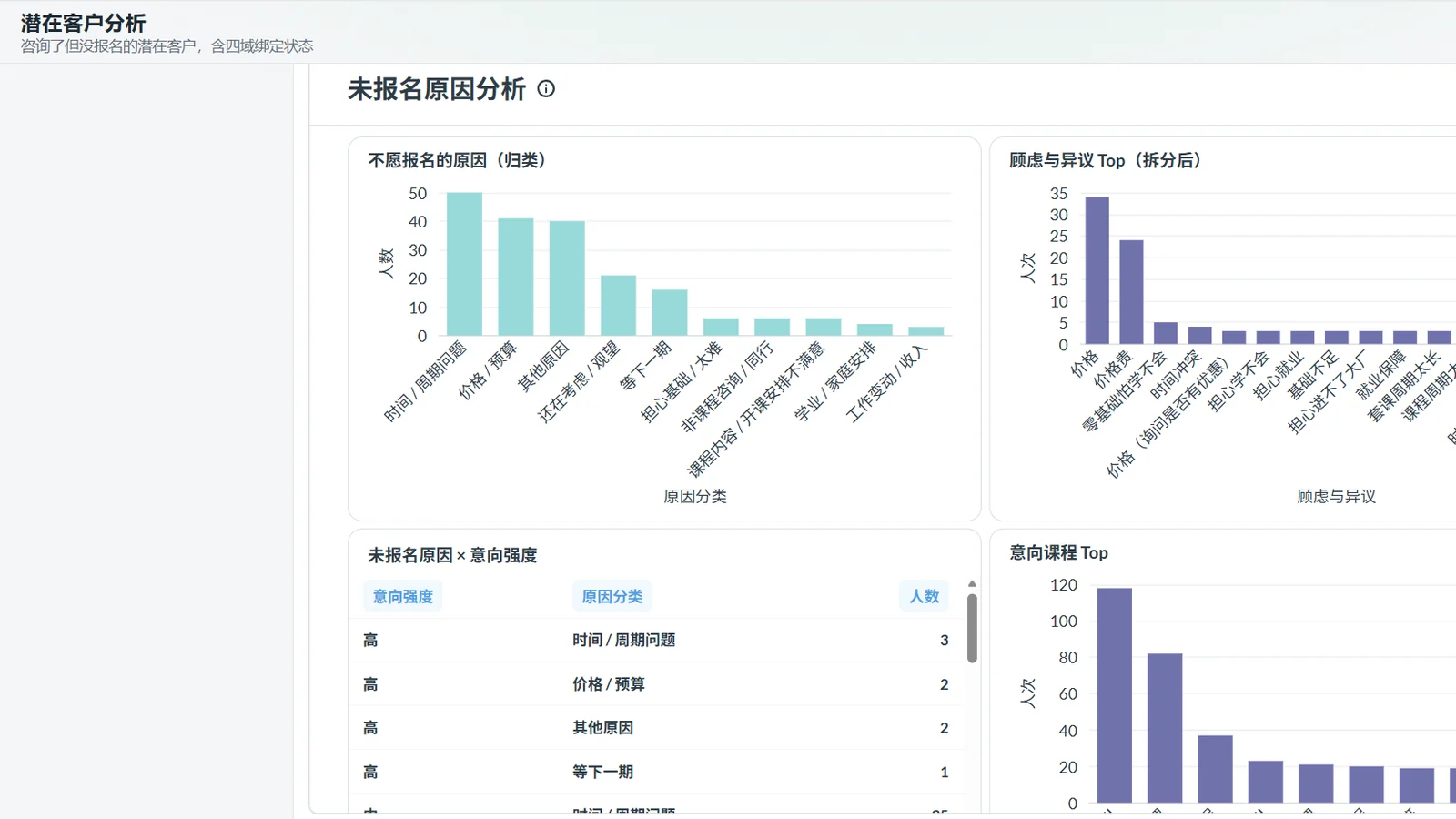Click table cell 其他原因
Screen dimensions: 1456x819
coord(602,728)
